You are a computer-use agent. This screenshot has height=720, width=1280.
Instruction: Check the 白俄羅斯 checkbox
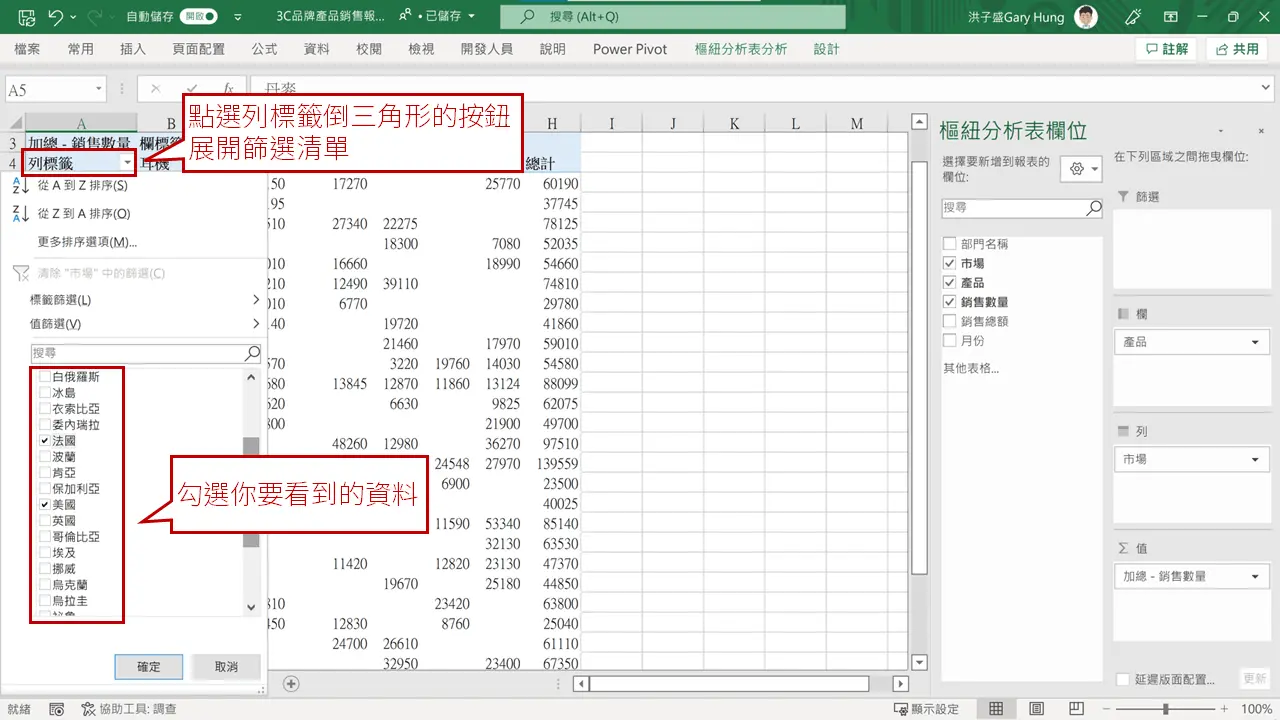tap(44, 377)
